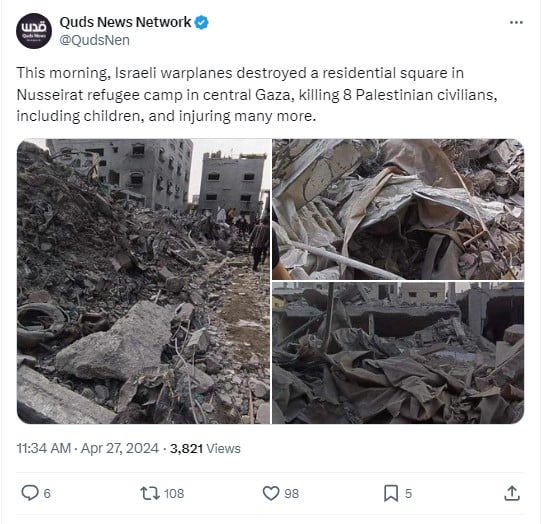Click the reply speech bubble icon
This screenshot has height=524, width=547.
(30, 493)
